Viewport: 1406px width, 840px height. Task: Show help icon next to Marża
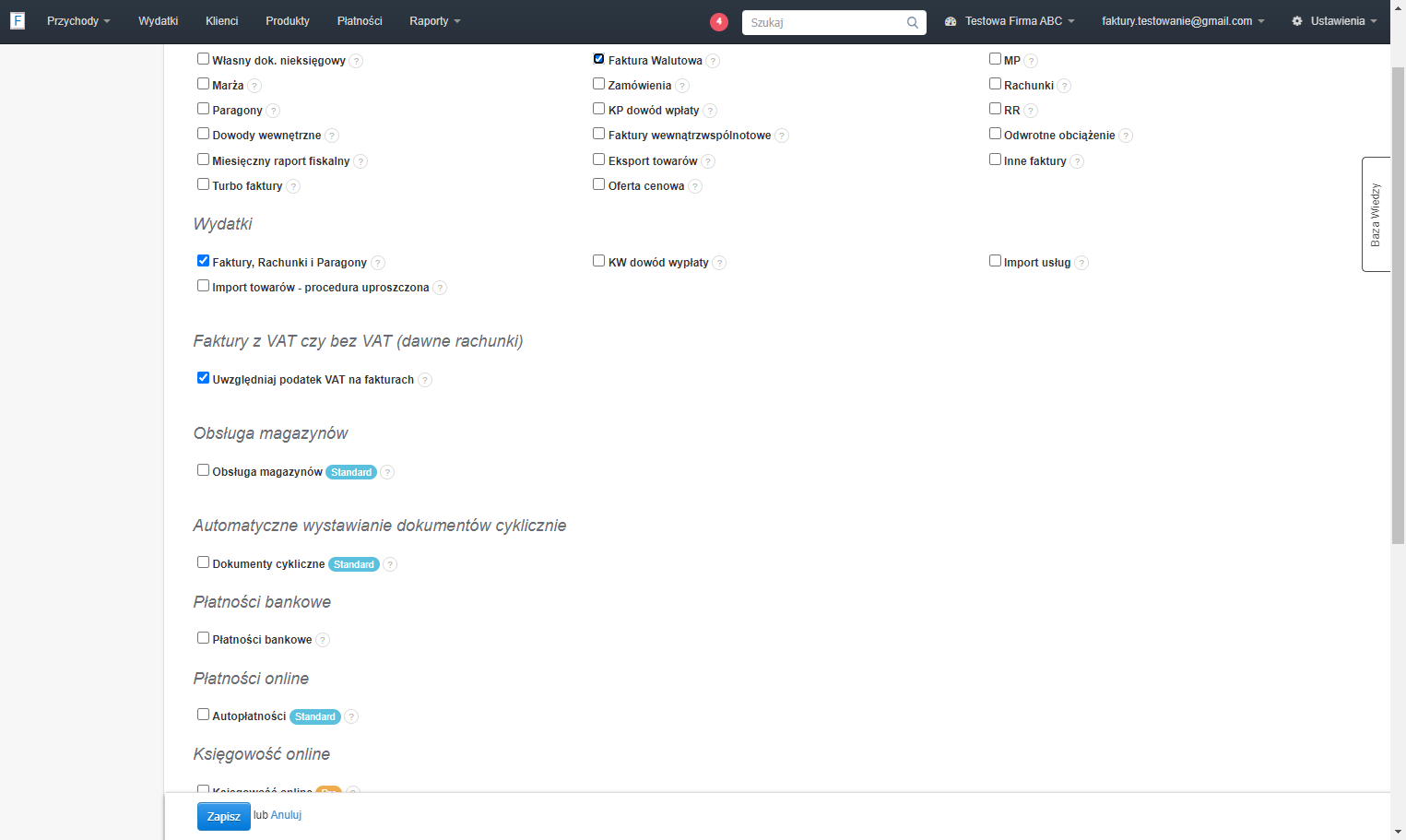coord(254,86)
